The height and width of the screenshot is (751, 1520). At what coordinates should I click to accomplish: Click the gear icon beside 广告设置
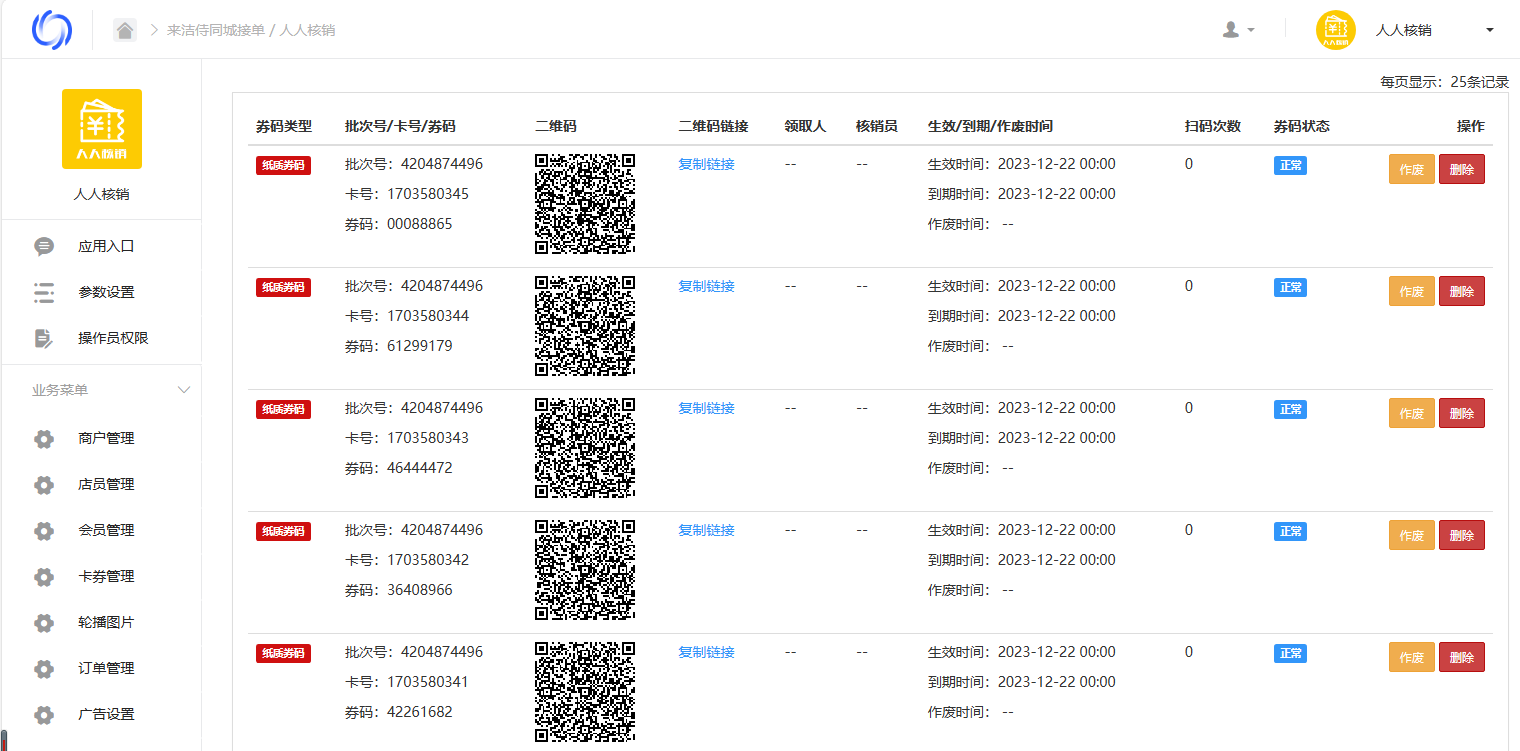click(44, 714)
